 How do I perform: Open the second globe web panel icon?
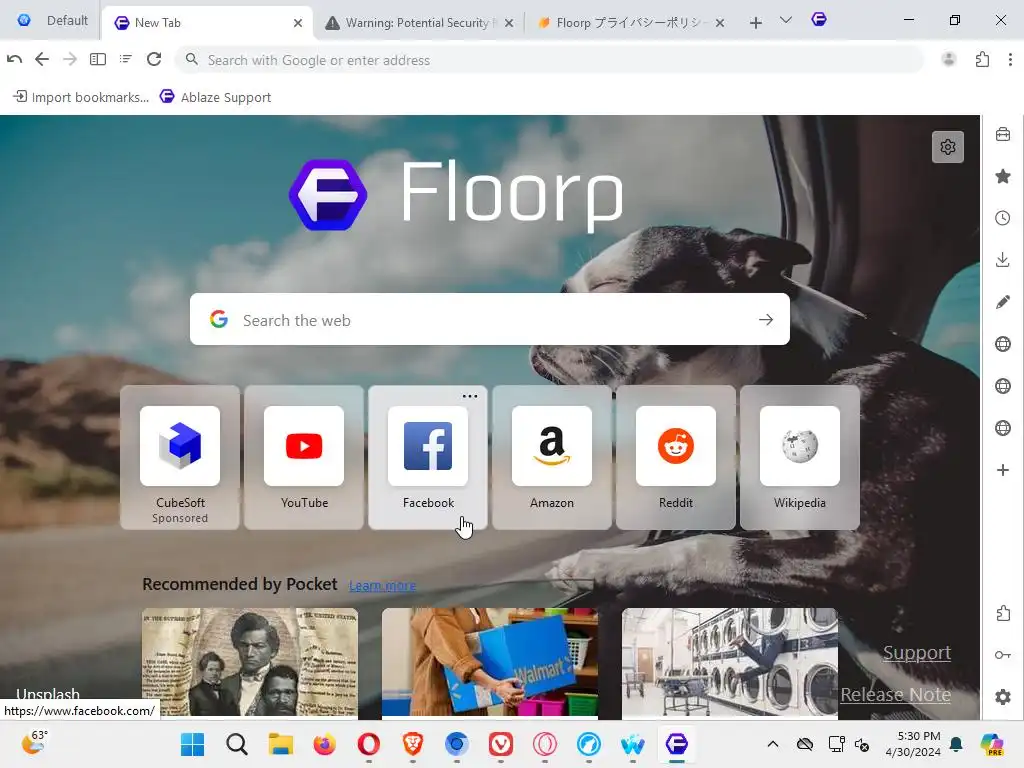tap(1003, 386)
